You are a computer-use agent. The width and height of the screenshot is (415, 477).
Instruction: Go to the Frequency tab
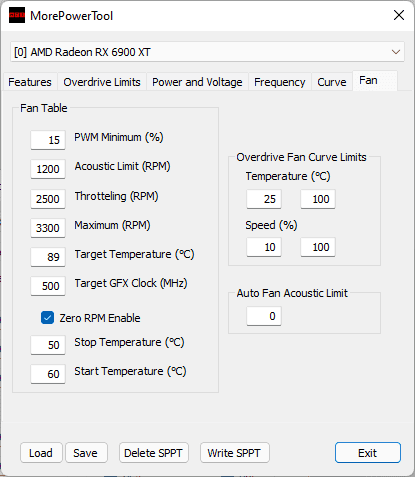[279, 82]
